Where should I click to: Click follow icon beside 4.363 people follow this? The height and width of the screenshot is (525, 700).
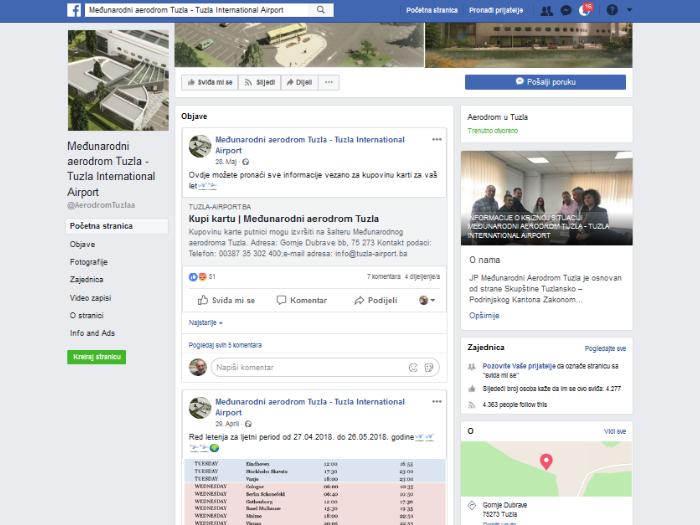[472, 405]
